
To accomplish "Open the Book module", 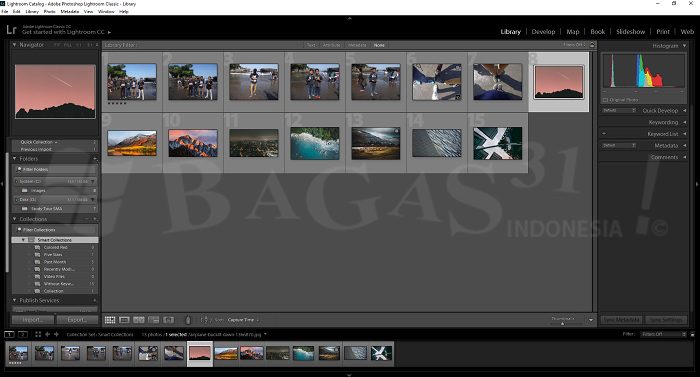I will pos(598,31).
